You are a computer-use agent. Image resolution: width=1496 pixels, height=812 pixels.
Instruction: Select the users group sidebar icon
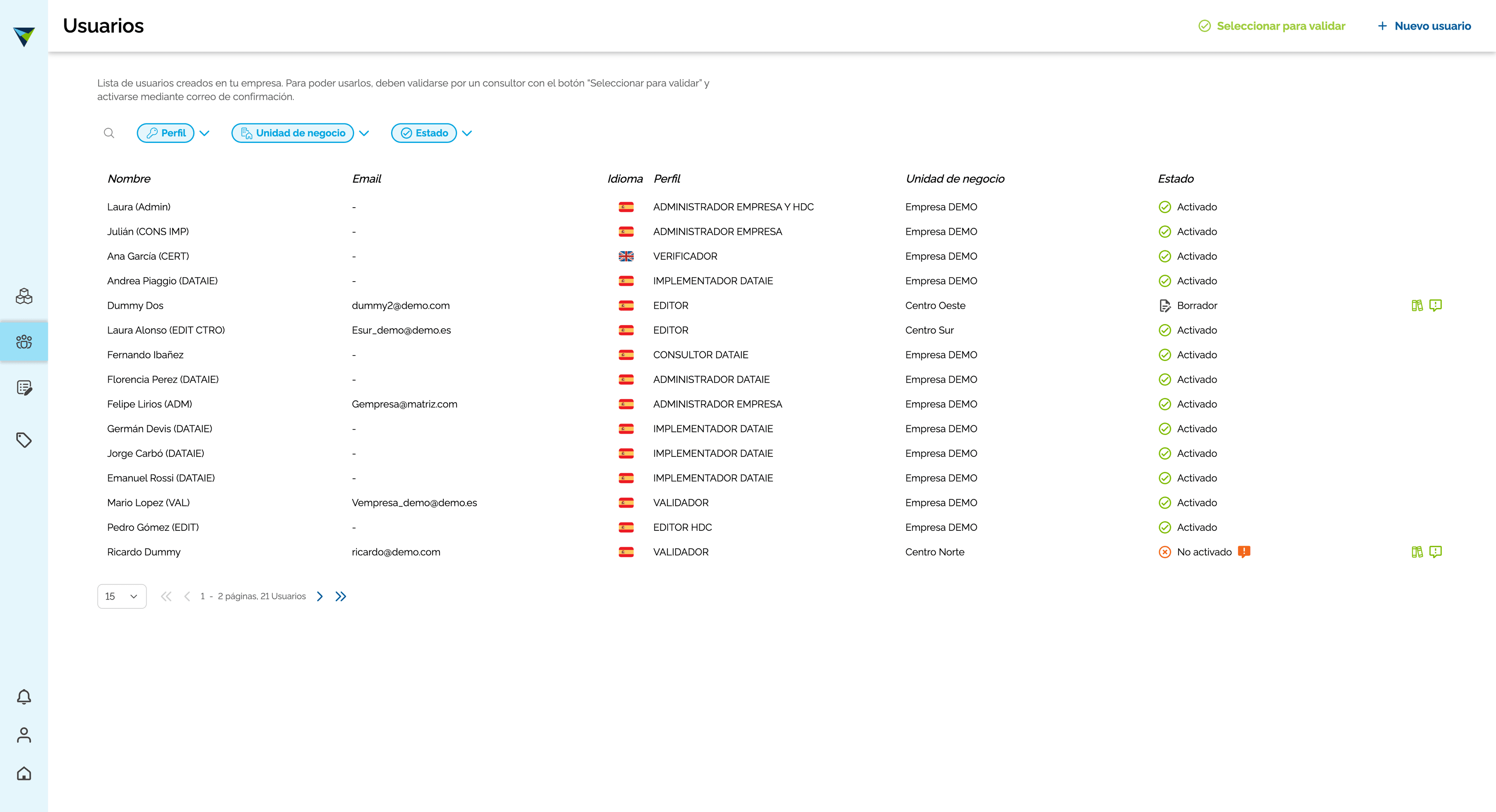point(24,341)
